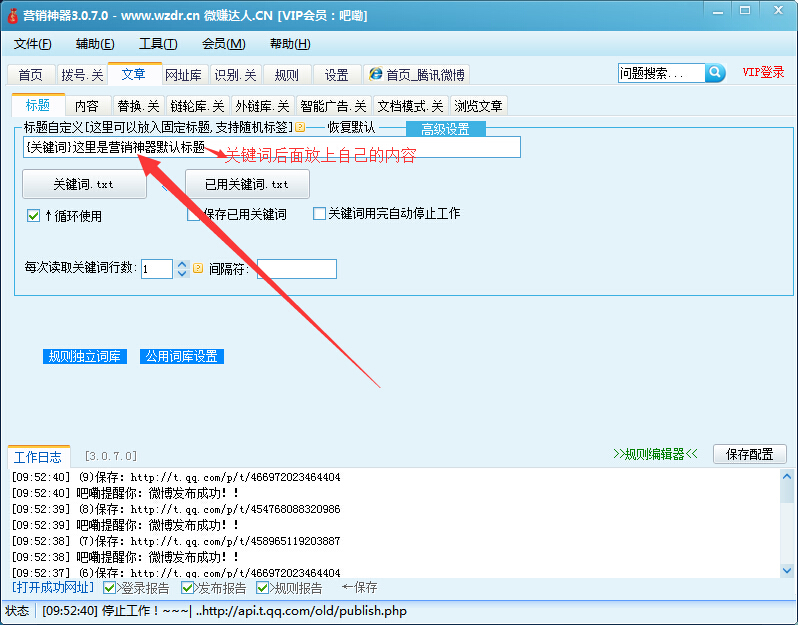Screen dimensions: 798x625
Task: Open the 辅助(E) menu
Action: pyautogui.click(x=95, y=44)
